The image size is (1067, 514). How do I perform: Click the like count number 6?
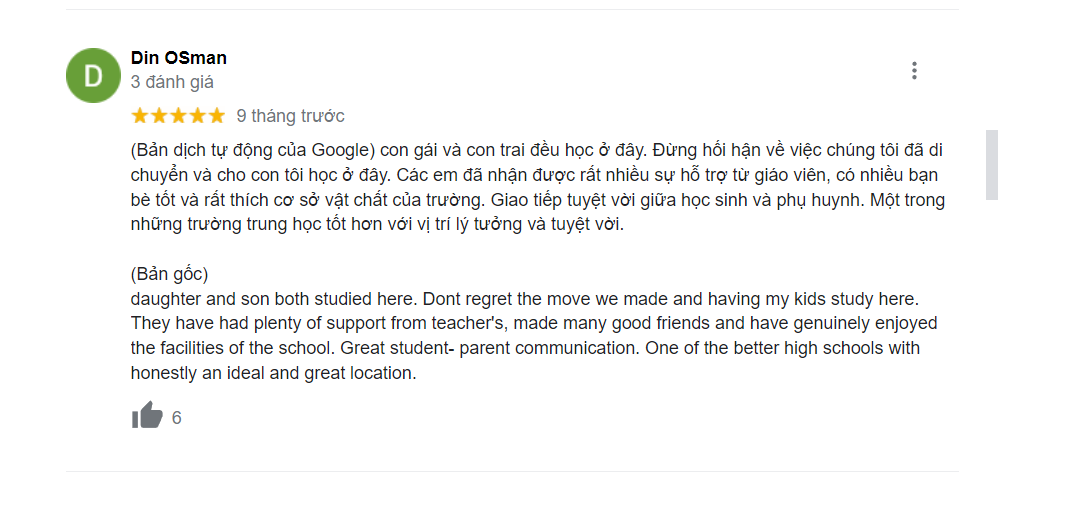pos(177,418)
